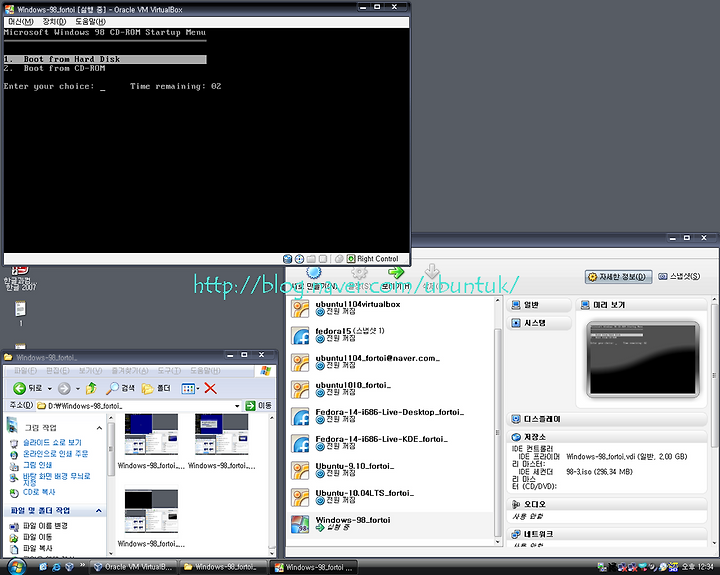
Task: Expand the quick launch overflow chevron
Action: [x=82, y=565]
